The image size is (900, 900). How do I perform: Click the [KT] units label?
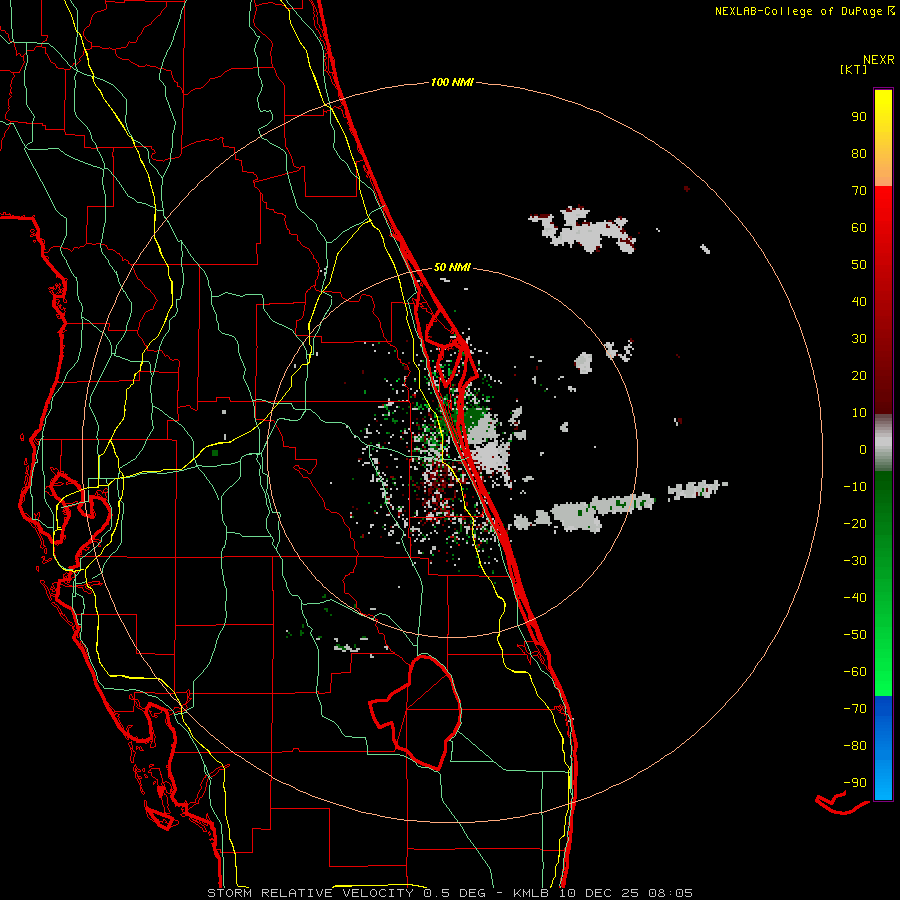click(x=854, y=69)
